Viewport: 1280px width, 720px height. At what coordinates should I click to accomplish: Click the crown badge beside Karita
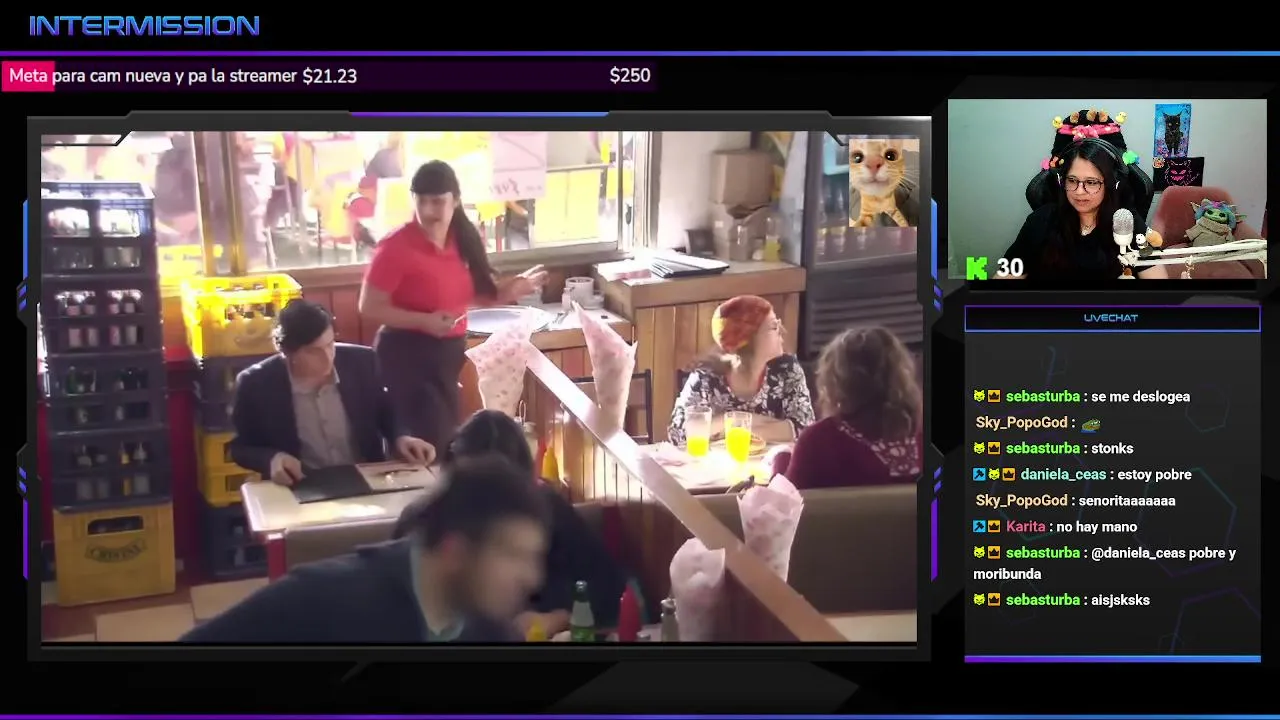[994, 527]
